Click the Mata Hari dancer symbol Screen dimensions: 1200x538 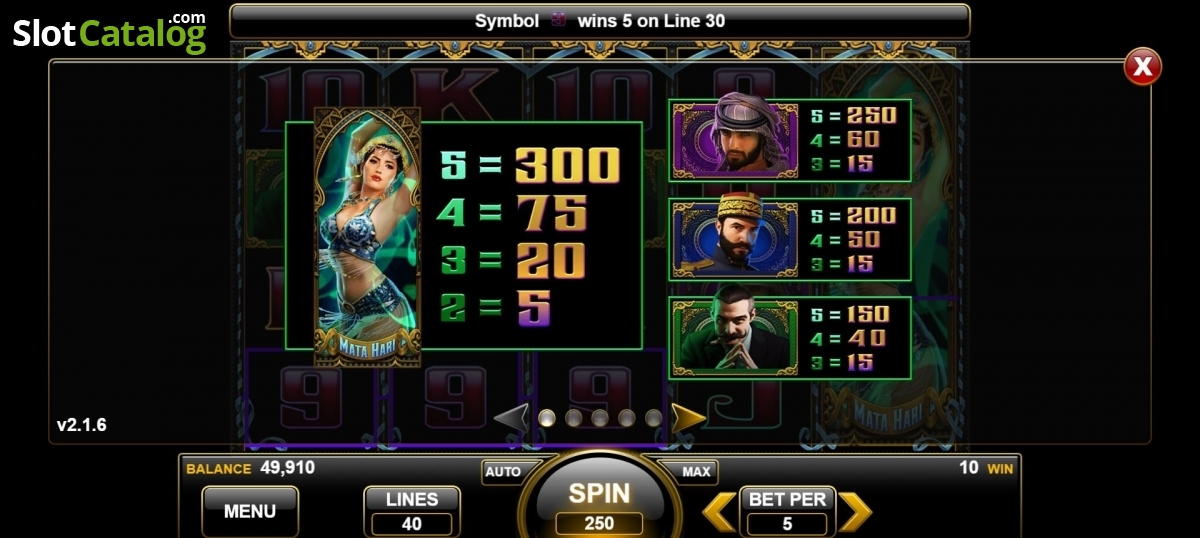coord(367,237)
